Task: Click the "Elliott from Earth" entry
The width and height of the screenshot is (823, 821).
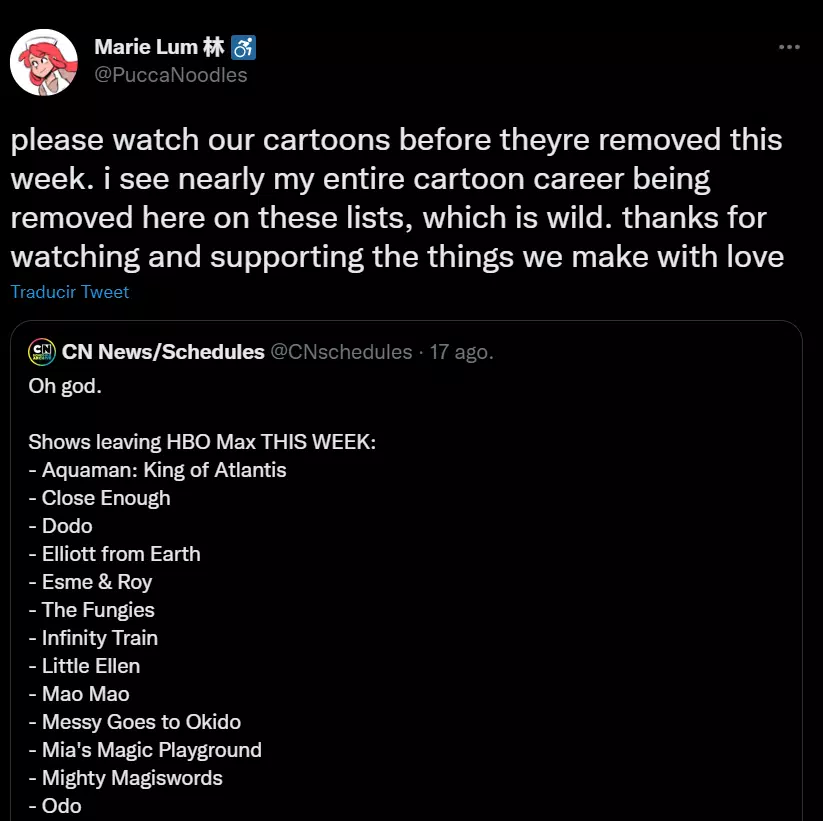Action: point(120,554)
